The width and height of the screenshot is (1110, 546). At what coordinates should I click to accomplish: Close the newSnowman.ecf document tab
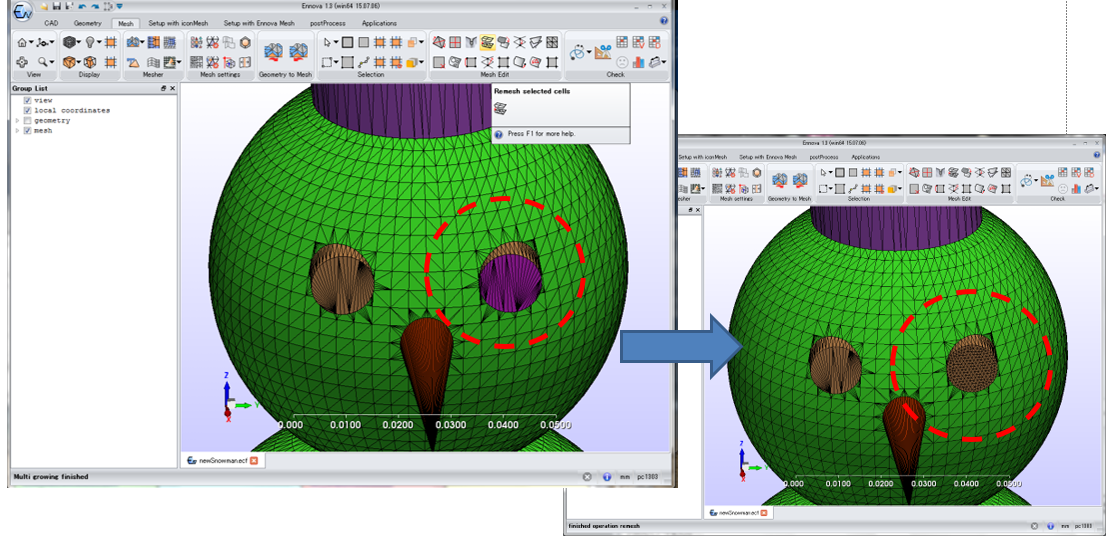[x=254, y=460]
